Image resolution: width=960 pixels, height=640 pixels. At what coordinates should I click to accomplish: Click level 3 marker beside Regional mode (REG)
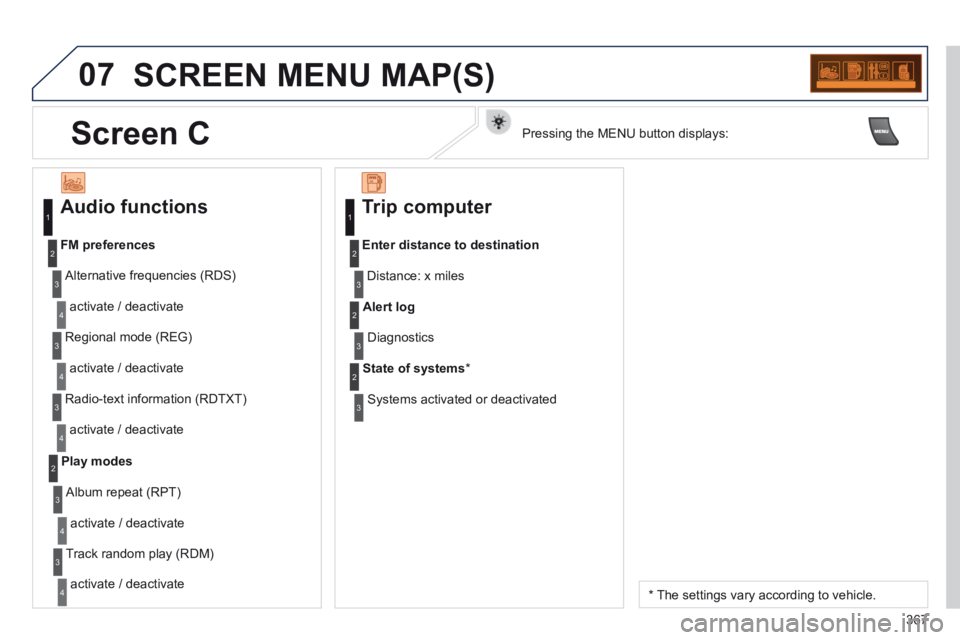pyautogui.click(x=57, y=345)
